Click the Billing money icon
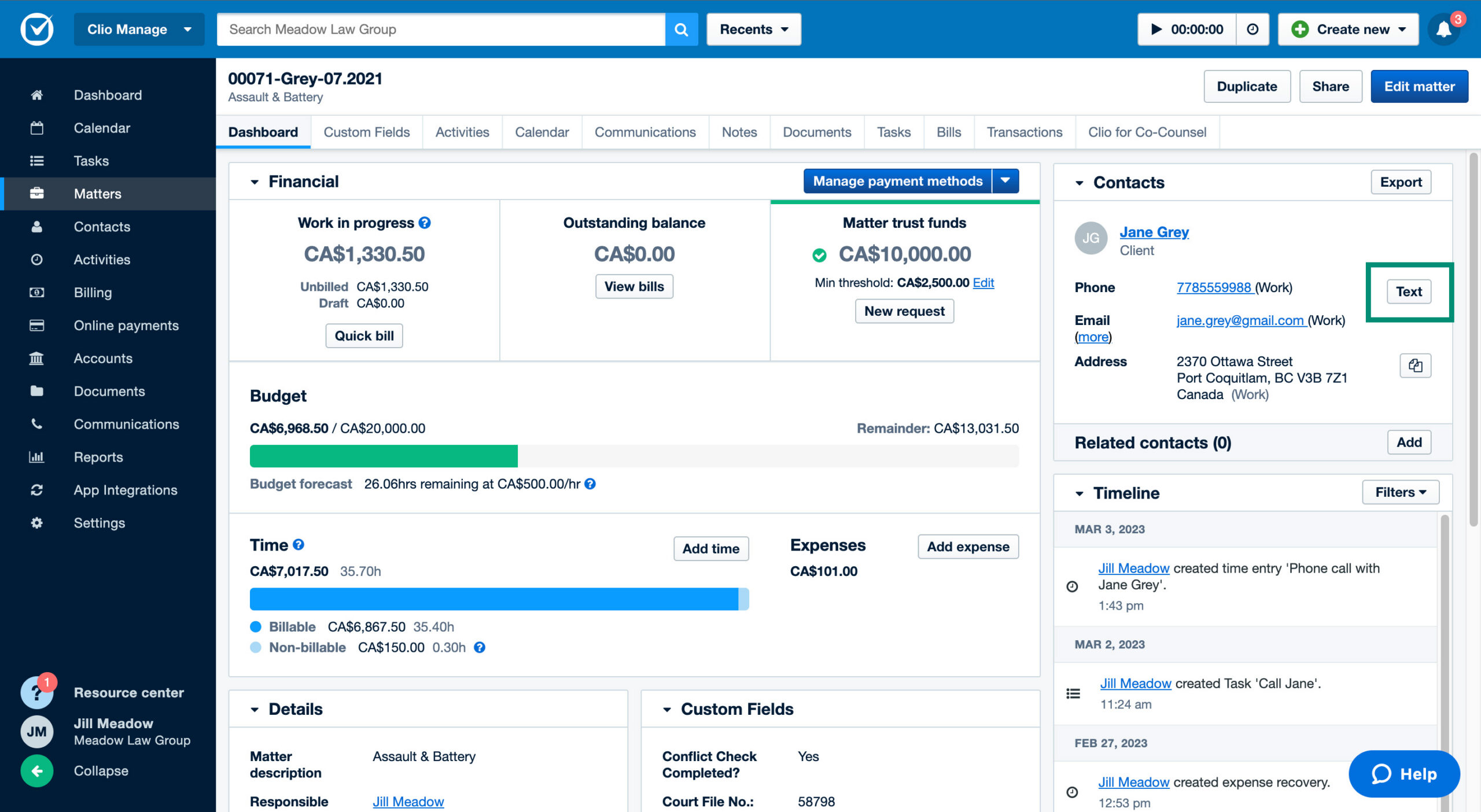This screenshot has width=1481, height=812. pyautogui.click(x=36, y=292)
